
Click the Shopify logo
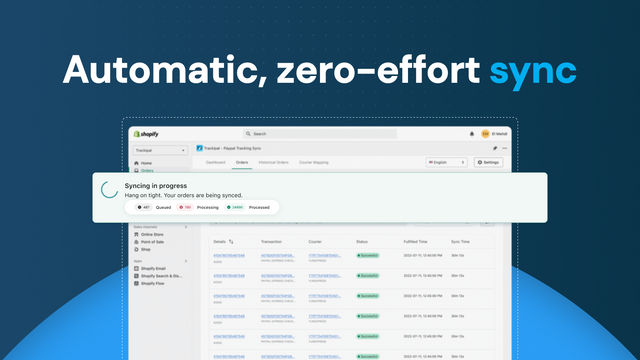(146, 134)
